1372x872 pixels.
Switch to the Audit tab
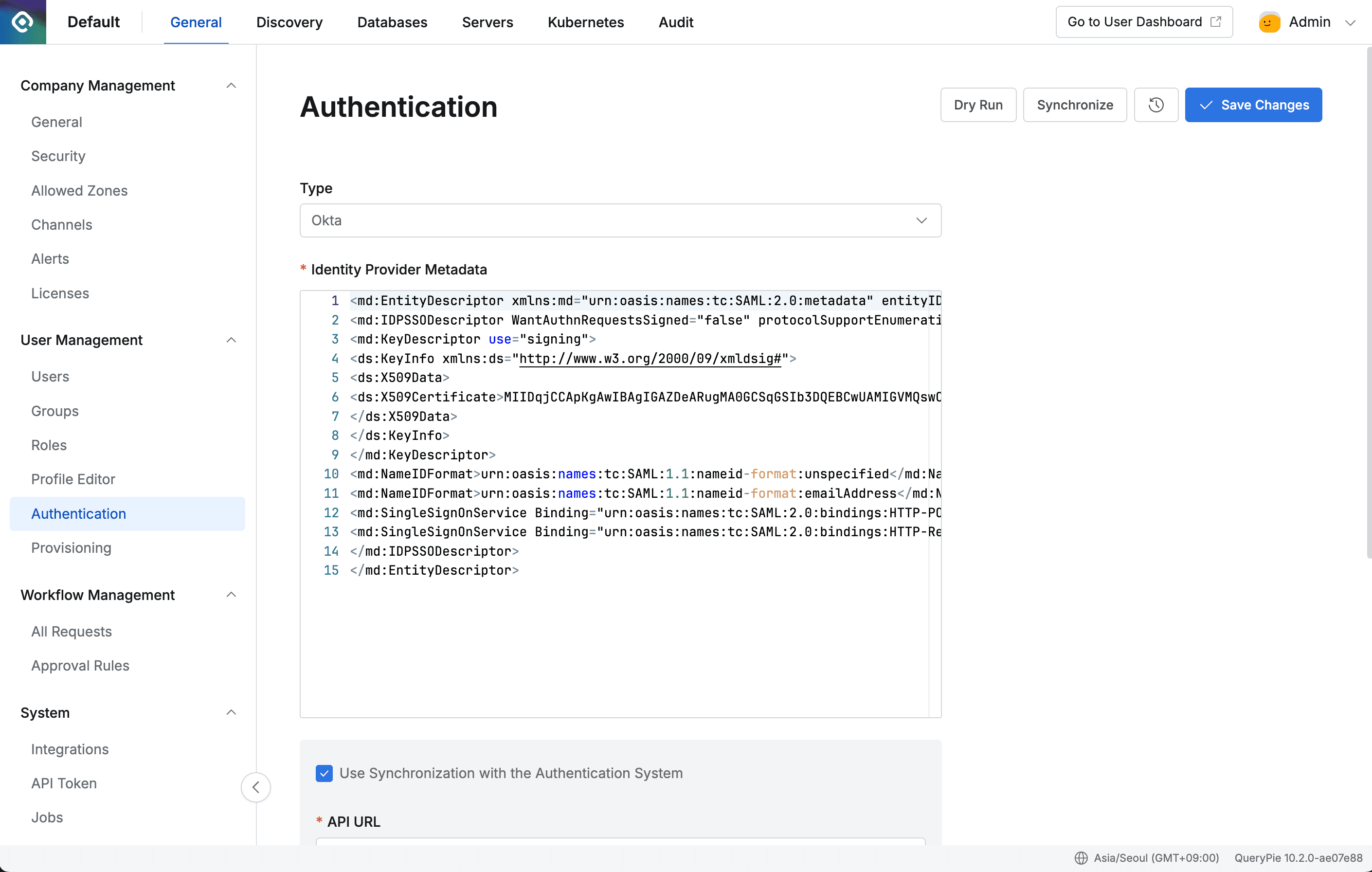[675, 22]
